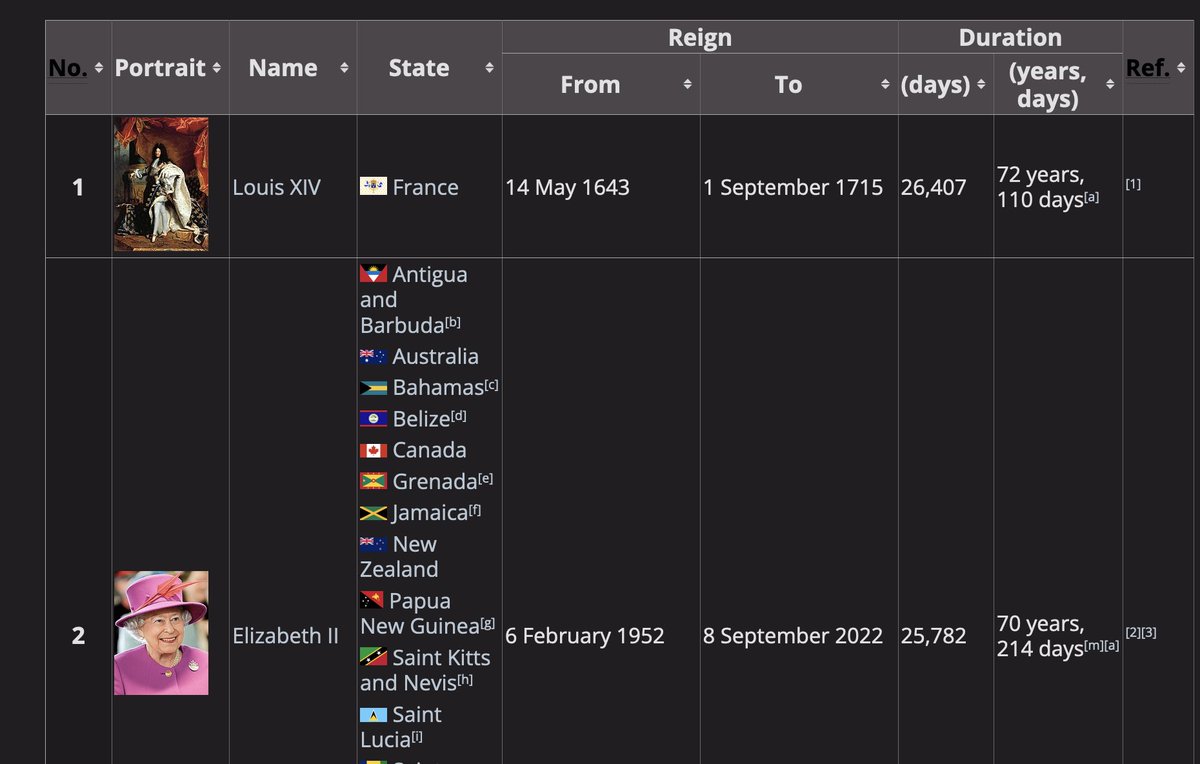The height and width of the screenshot is (764, 1200).
Task: Click the Reign group header
Action: click(700, 38)
